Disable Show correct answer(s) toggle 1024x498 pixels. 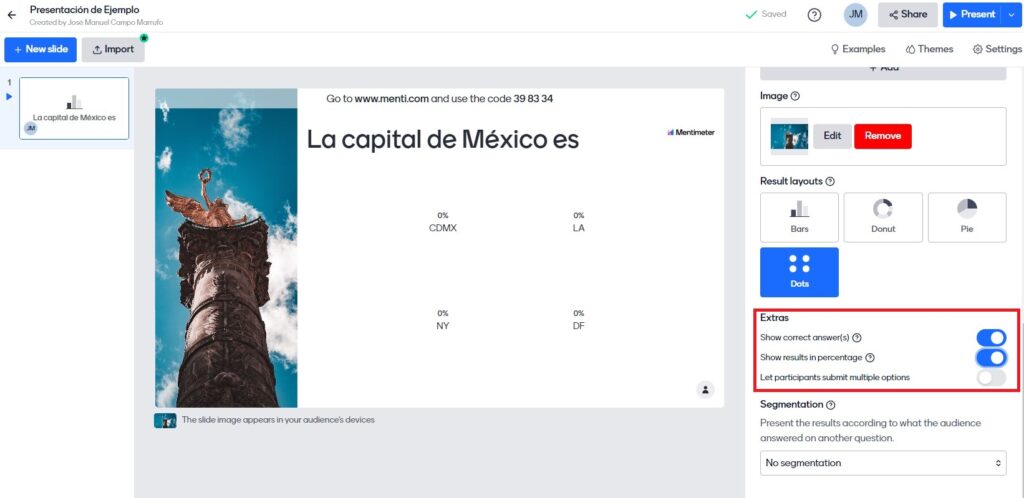990,338
